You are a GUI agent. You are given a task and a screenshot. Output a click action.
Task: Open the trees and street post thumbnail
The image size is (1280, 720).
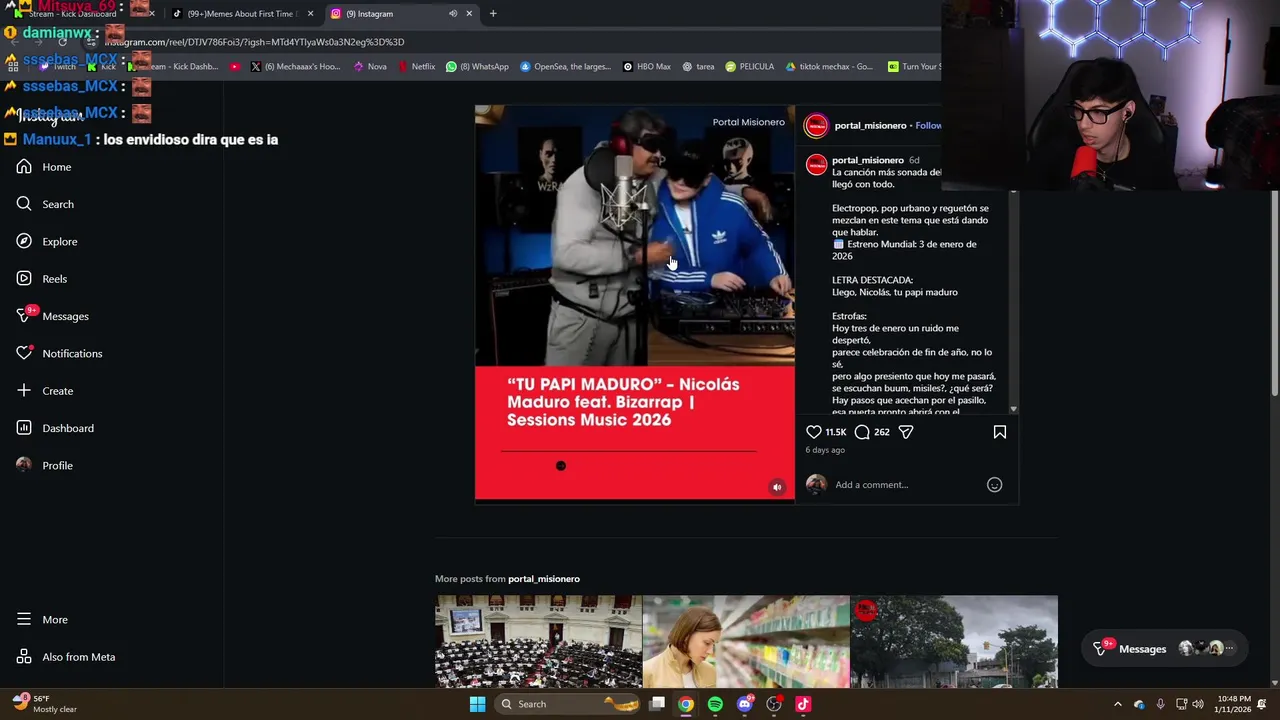click(x=954, y=642)
